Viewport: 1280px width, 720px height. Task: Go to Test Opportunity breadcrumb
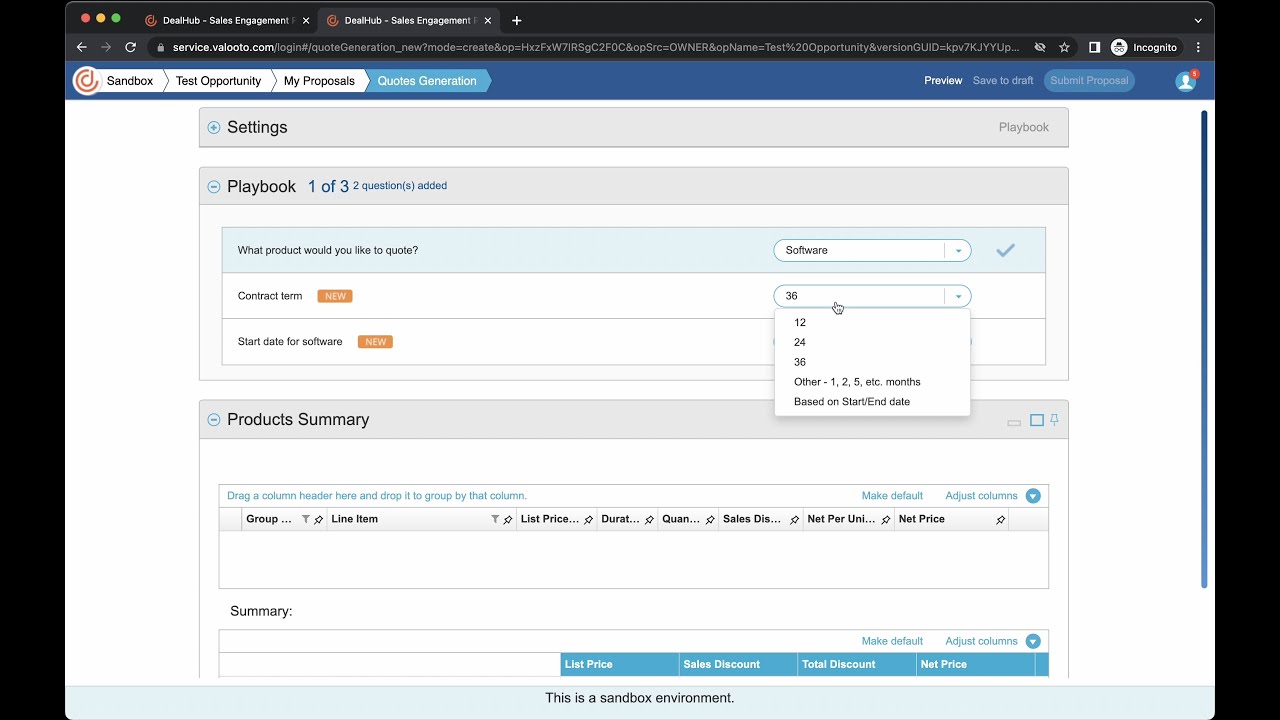pyautogui.click(x=218, y=81)
